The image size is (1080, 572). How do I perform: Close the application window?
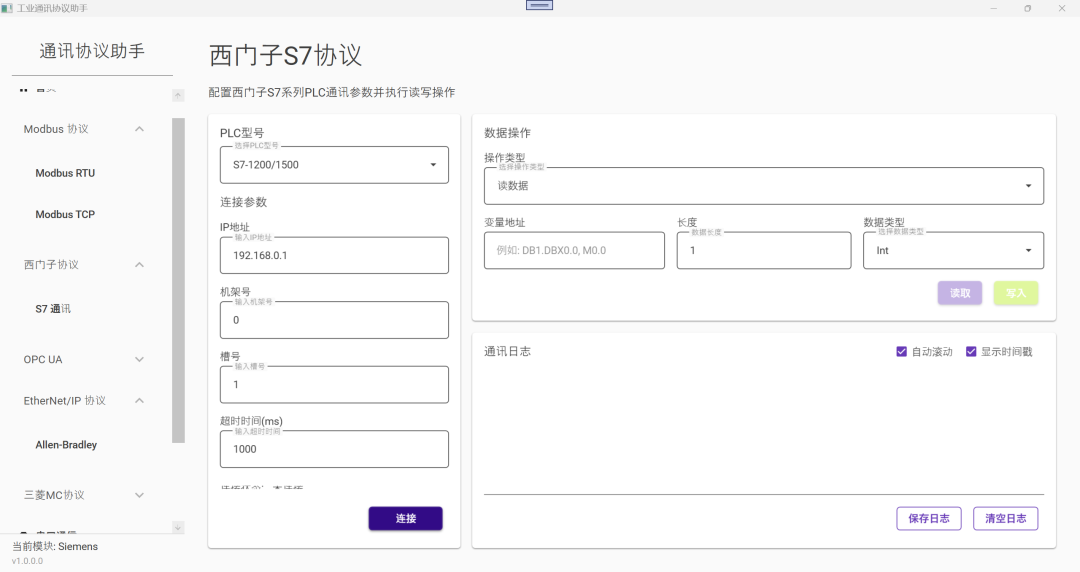tap(1062, 8)
